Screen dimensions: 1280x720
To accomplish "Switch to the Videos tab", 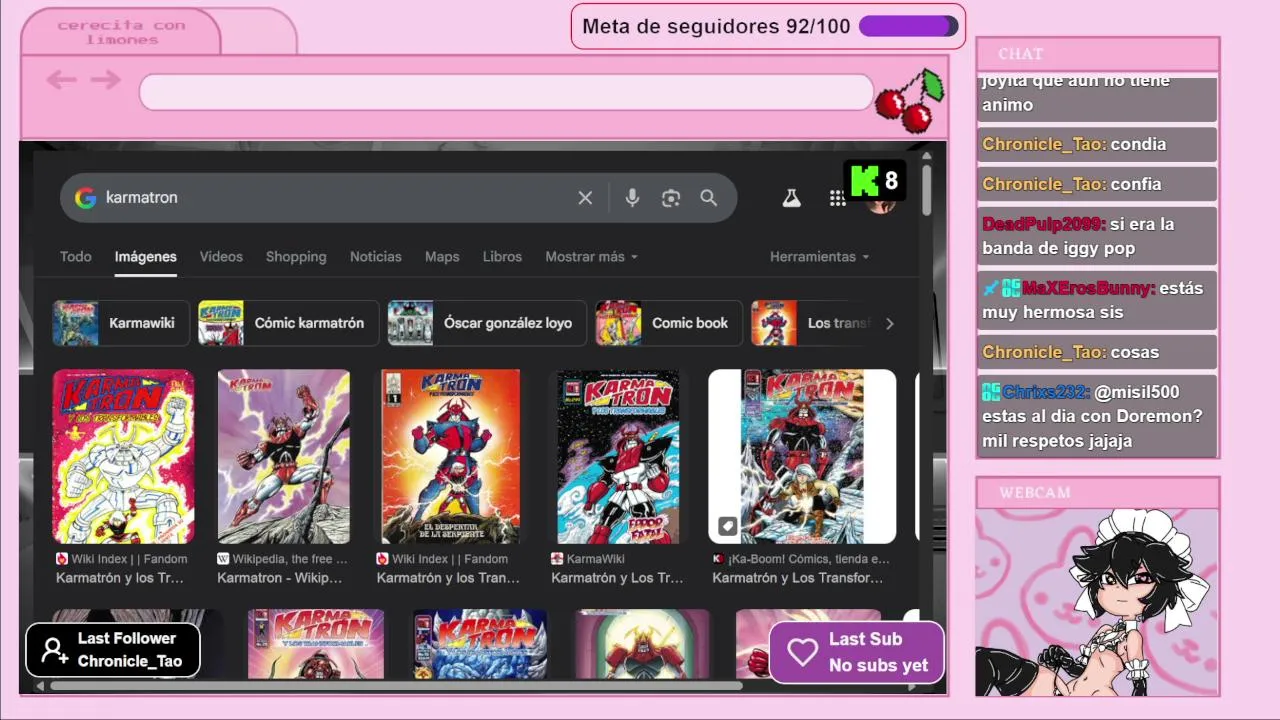I will coord(221,257).
